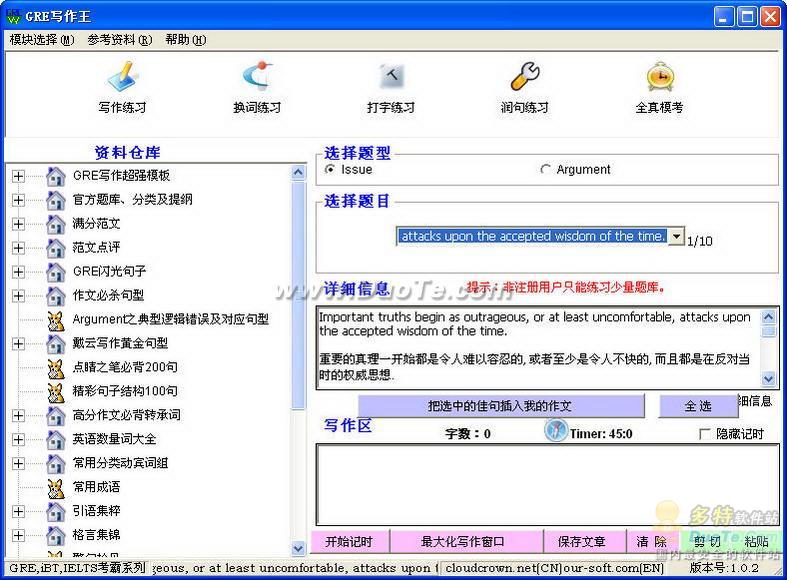This screenshot has width=787, height=580.
Task: Click the house icon beside 戴云写作黄金句型
Action: coord(56,344)
